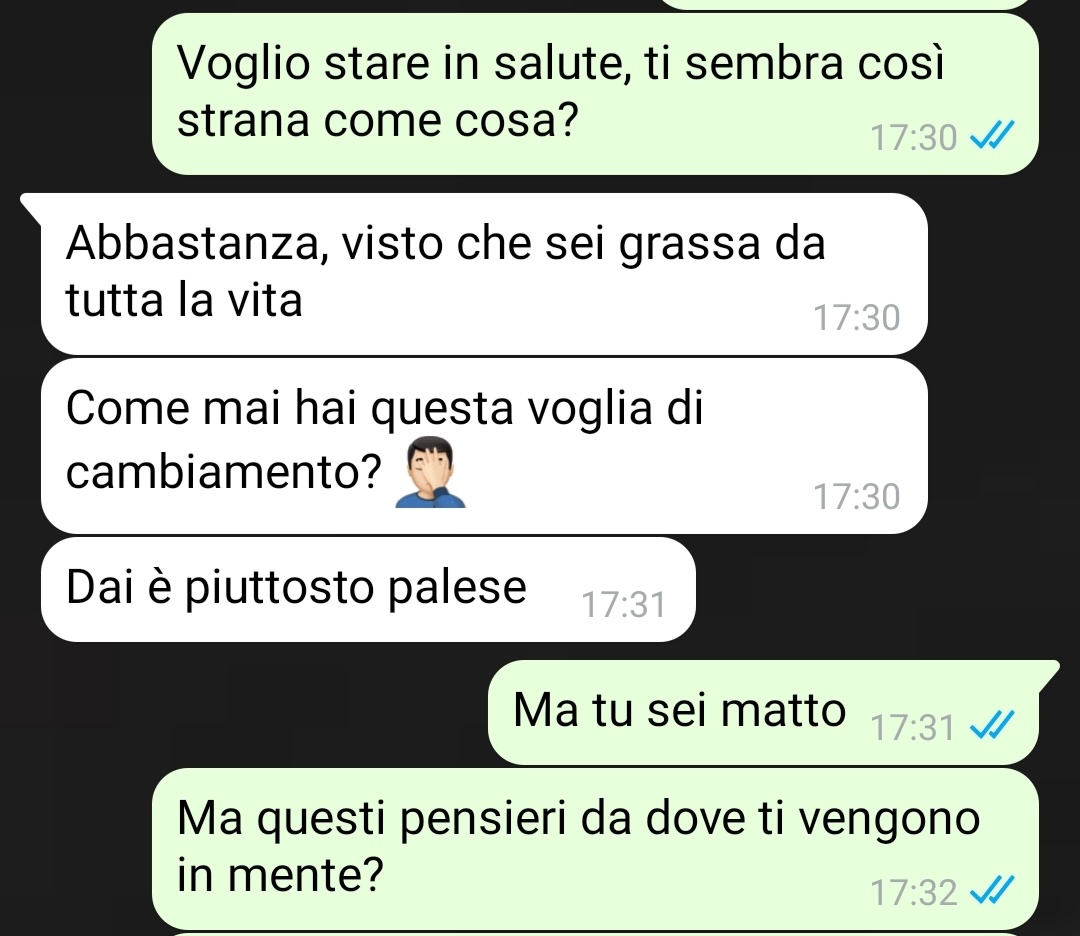This screenshot has height=936, width=1080.
Task: Tap the text 'tutta la vita'
Action: tap(184, 300)
